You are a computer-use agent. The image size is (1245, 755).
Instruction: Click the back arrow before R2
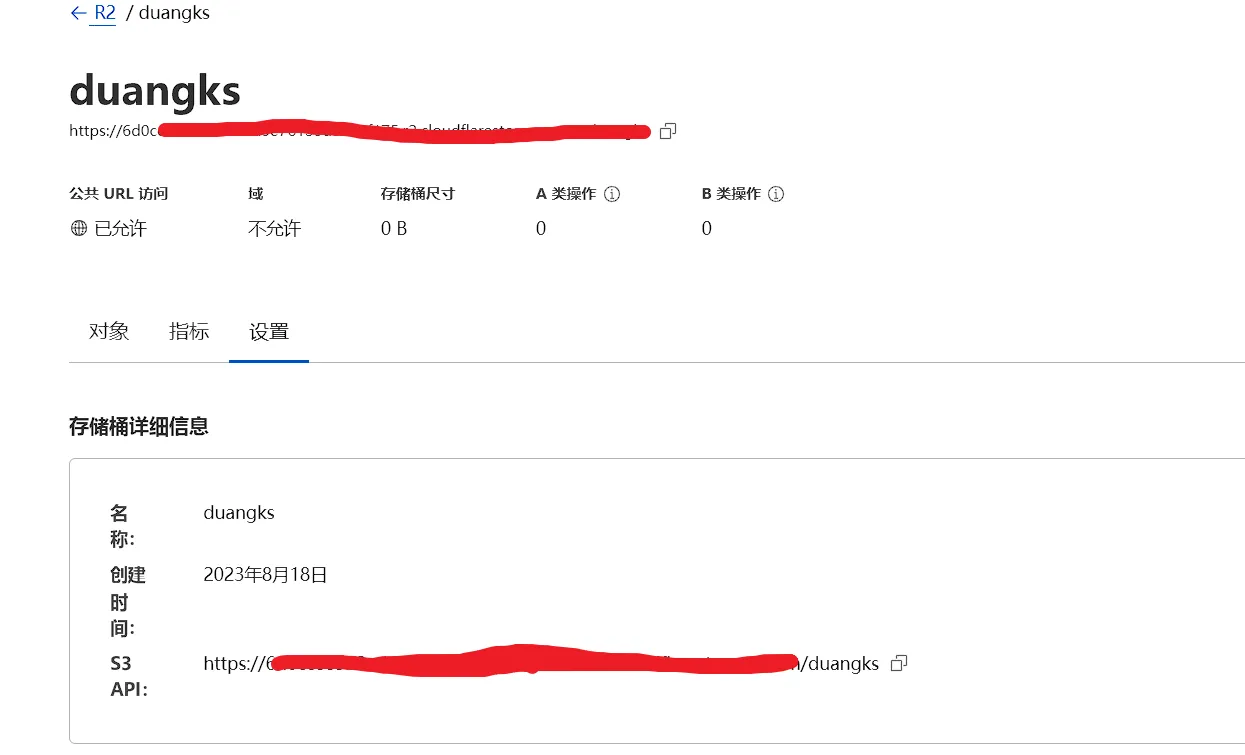pyautogui.click(x=78, y=13)
